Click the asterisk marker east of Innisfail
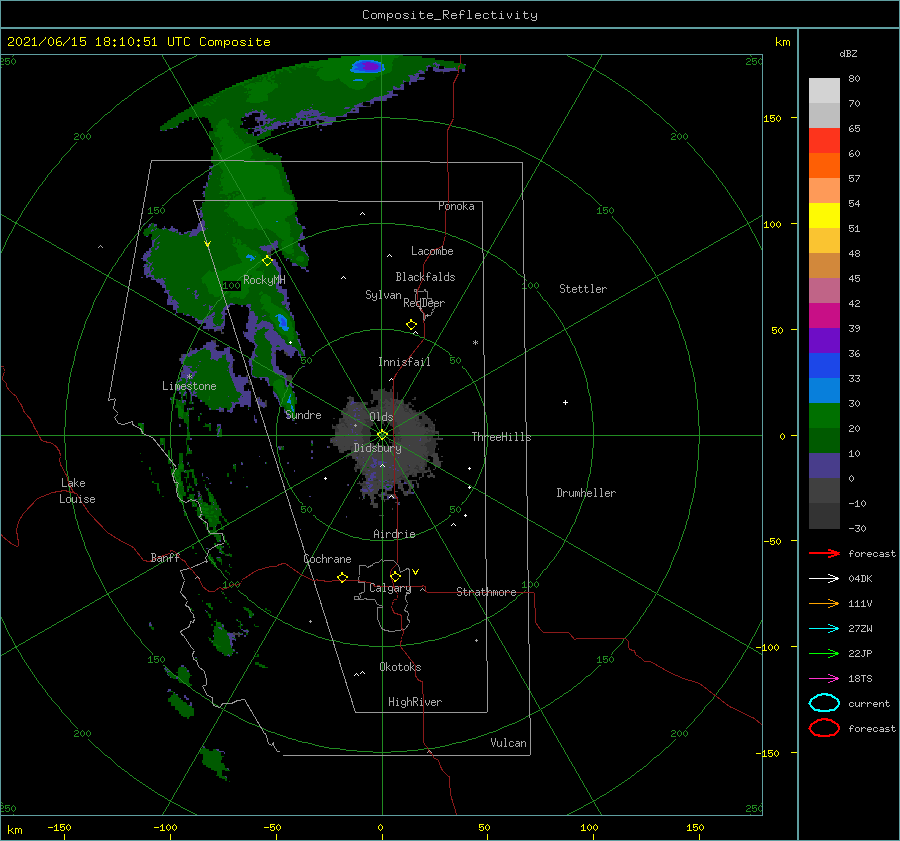 point(475,343)
